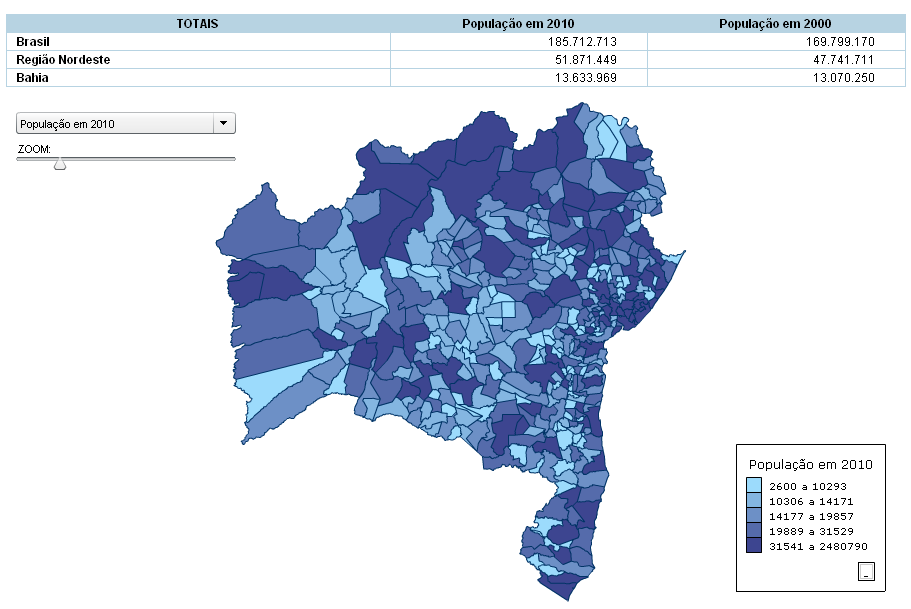Click the ZOOM slider handle
The image size is (911, 609).
(x=60, y=163)
